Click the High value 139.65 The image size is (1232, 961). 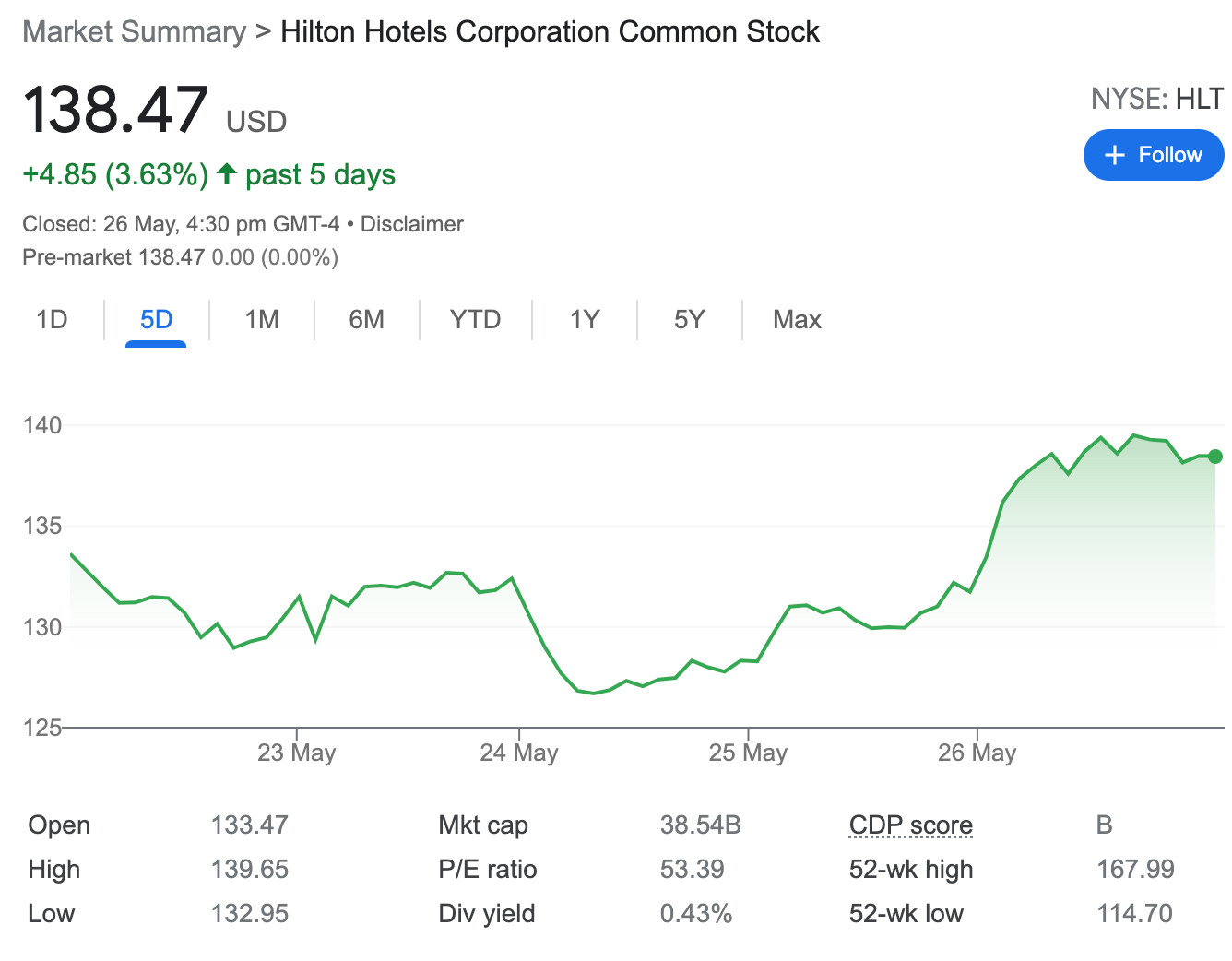coord(250,869)
